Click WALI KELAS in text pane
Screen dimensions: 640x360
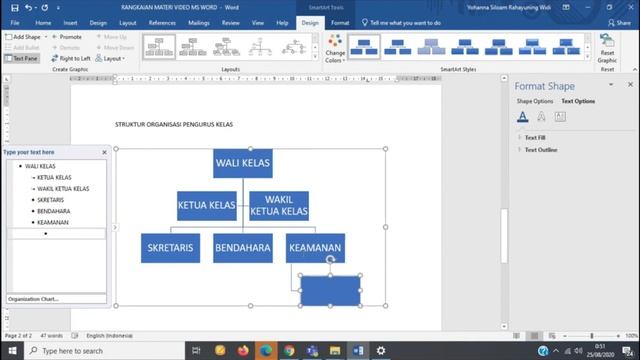(40, 166)
